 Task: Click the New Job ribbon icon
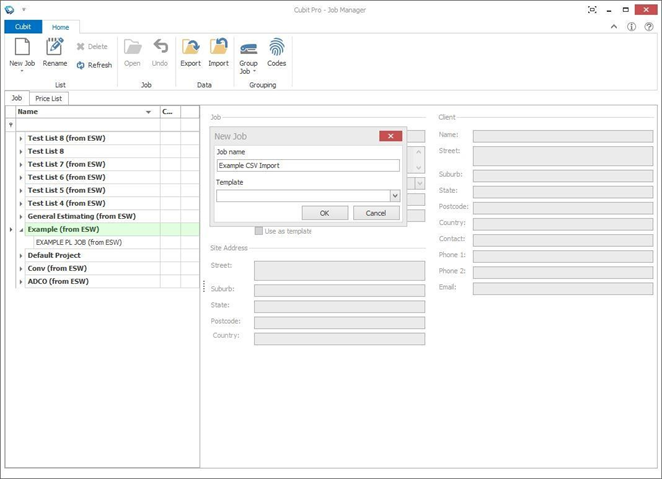click(x=21, y=47)
